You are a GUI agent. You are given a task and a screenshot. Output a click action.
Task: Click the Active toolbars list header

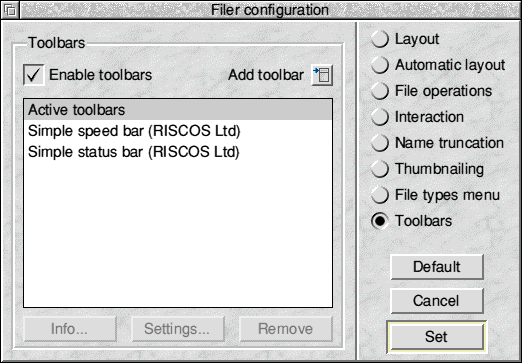(x=178, y=110)
